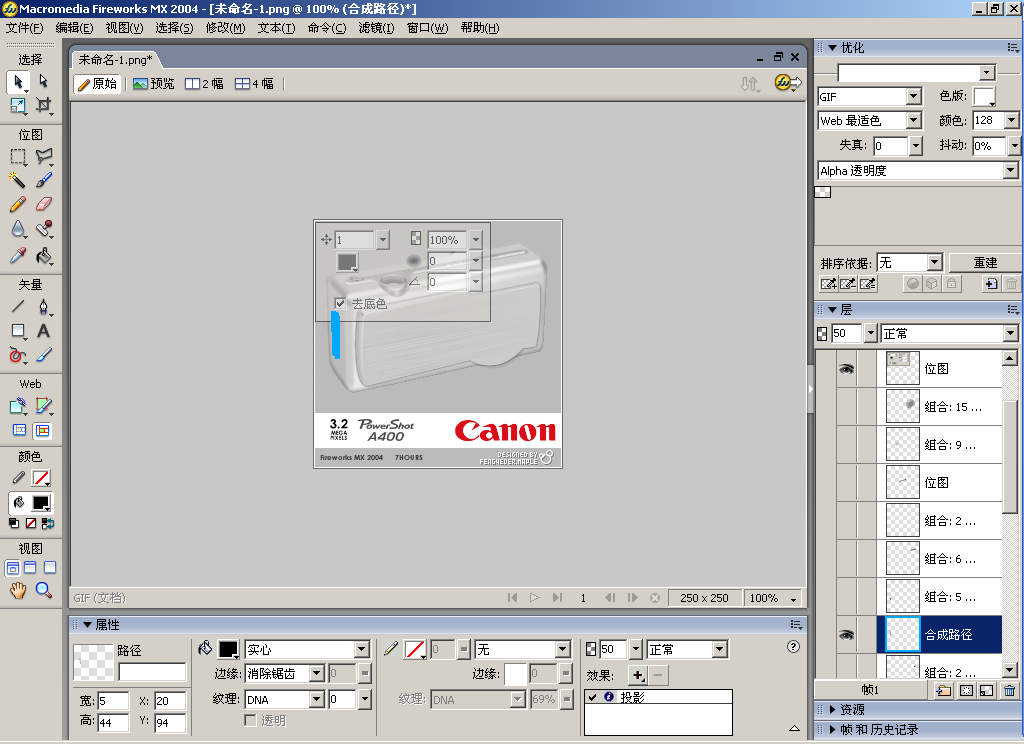
Task: Select the Text tool
Action: 43,331
